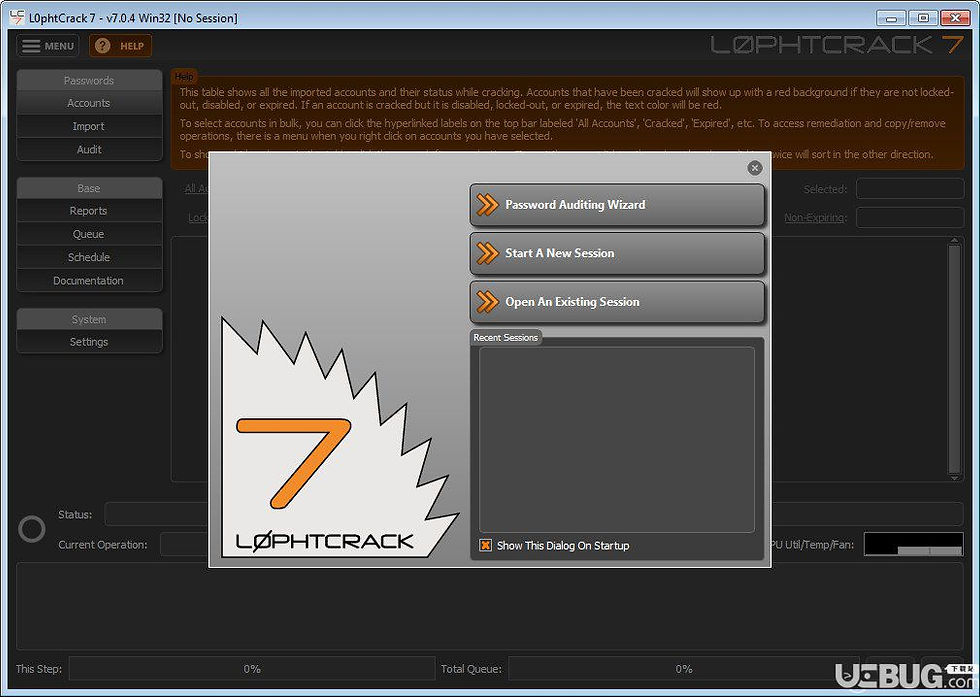Click the Base section header

89,188
